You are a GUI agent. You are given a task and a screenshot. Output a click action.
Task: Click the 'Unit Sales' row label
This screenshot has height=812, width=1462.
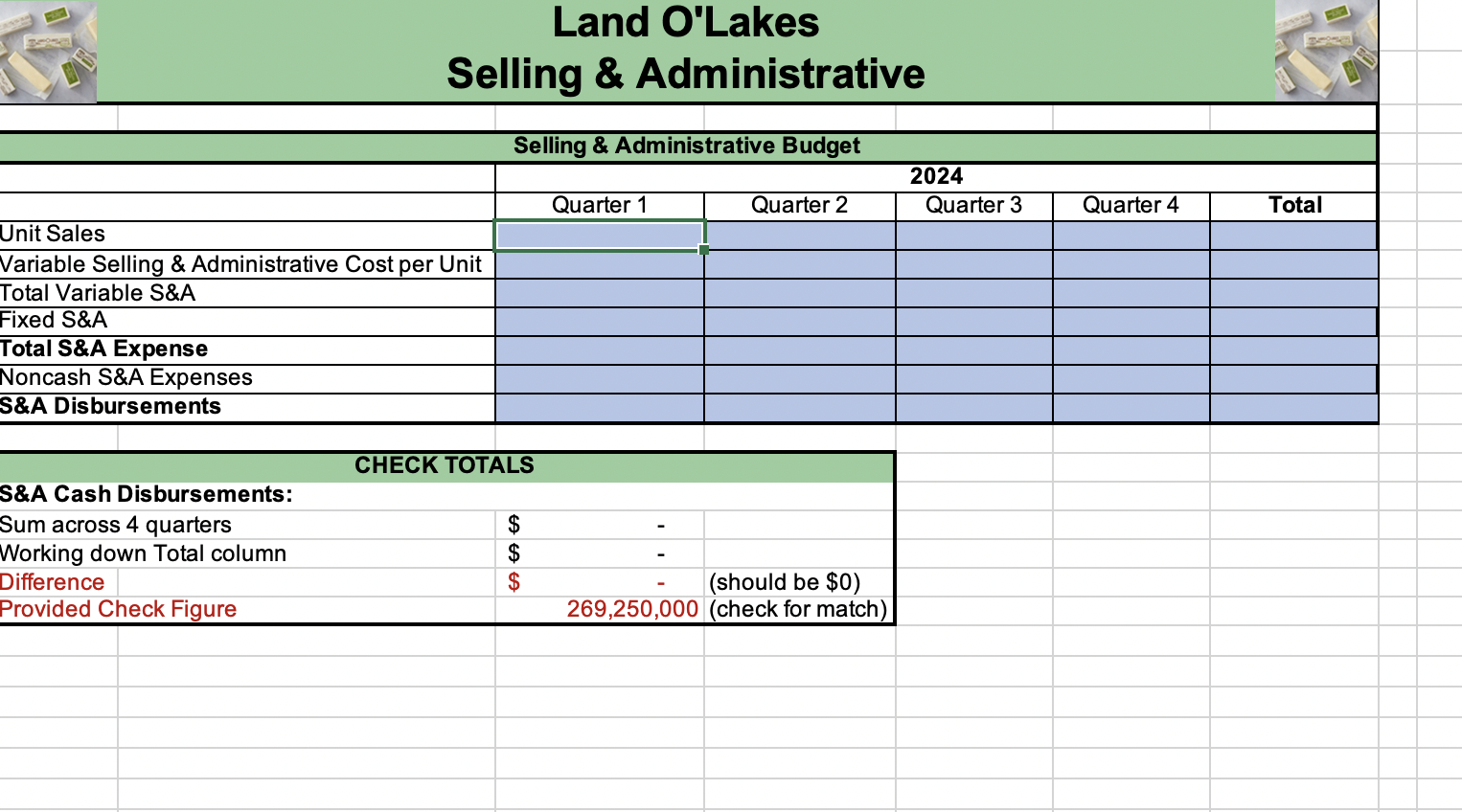(53, 234)
